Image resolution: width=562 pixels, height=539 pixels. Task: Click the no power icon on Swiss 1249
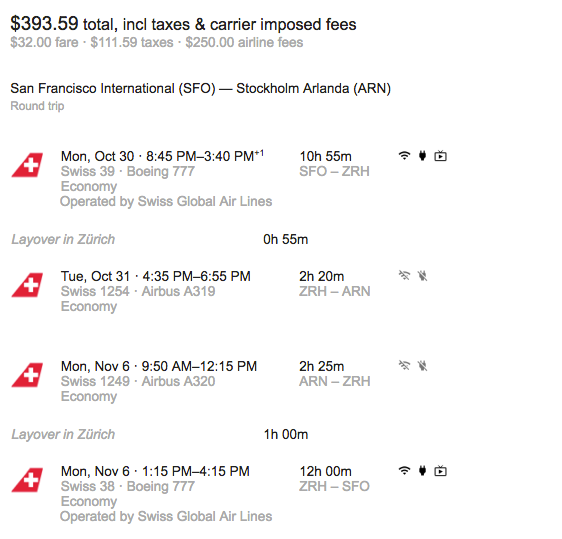(x=423, y=366)
